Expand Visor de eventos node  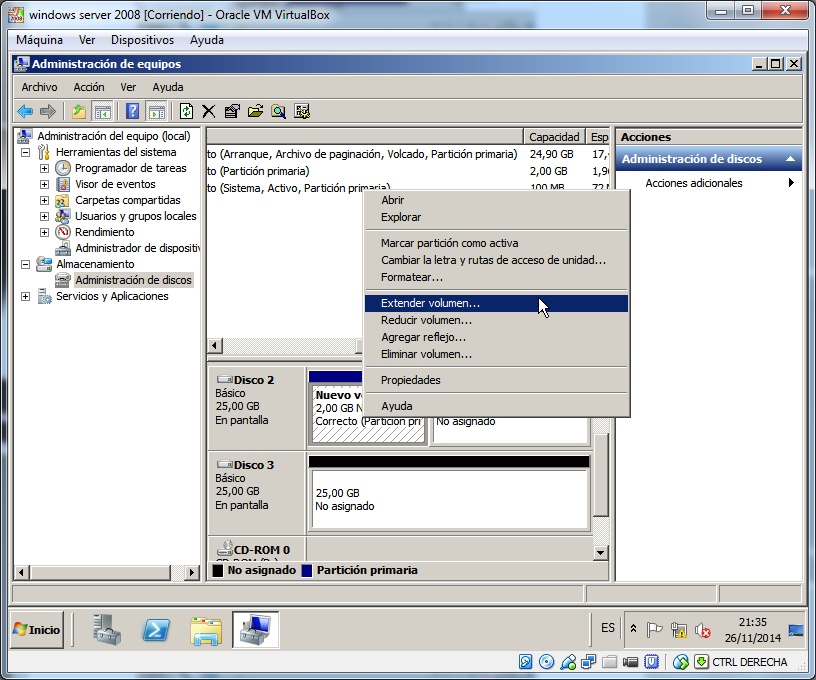(x=45, y=185)
